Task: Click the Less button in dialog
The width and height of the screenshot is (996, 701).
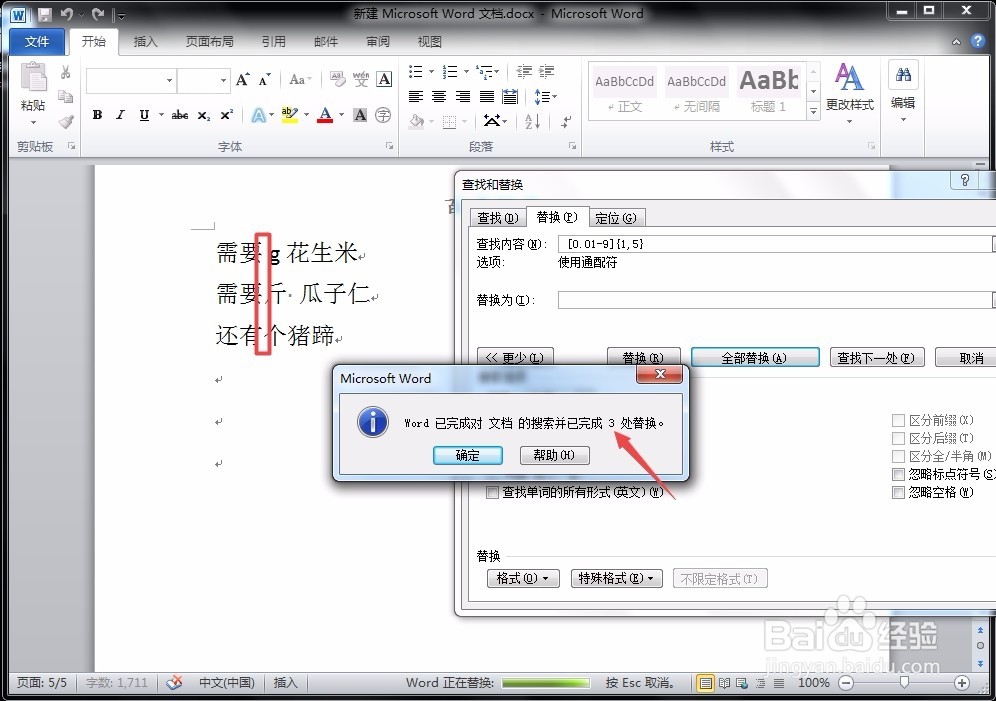Action: pyautogui.click(x=515, y=357)
